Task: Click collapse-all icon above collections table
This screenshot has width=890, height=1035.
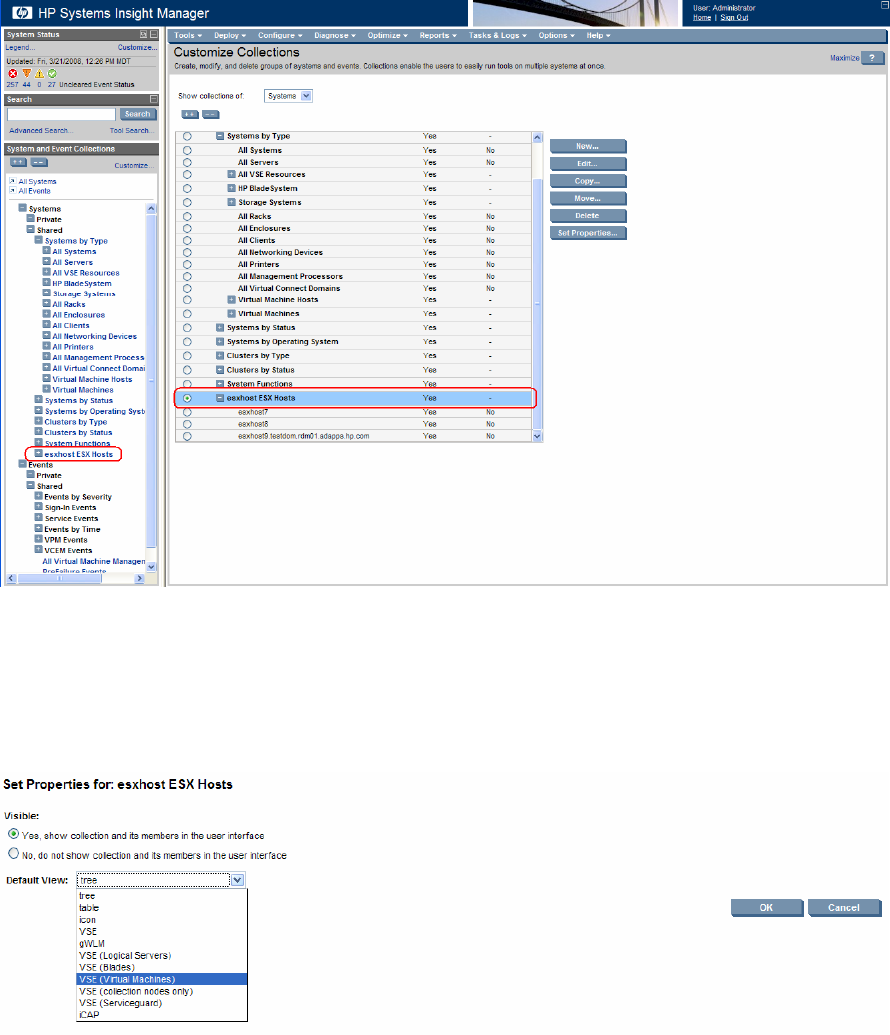Action: 211,115
